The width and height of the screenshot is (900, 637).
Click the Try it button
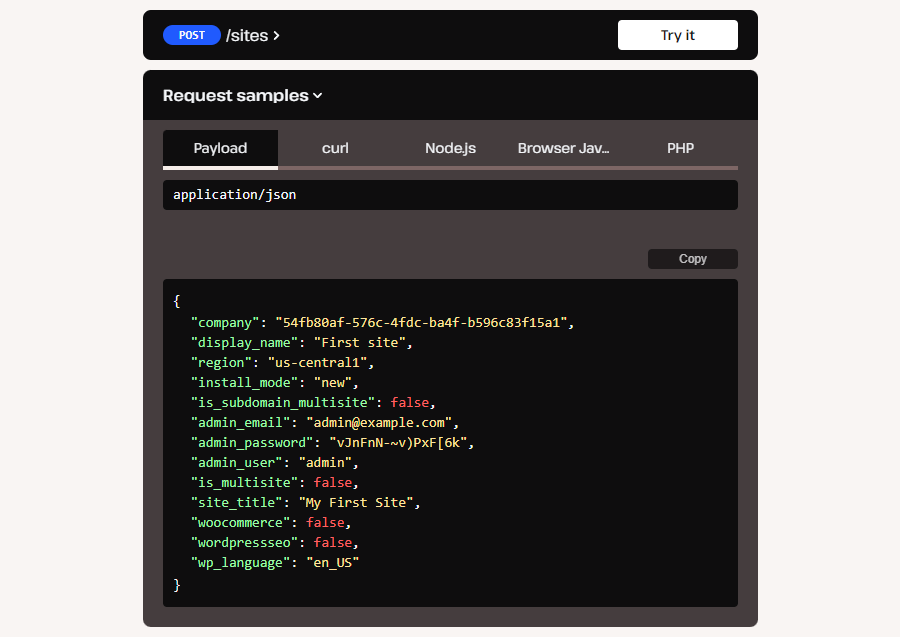(x=677, y=35)
